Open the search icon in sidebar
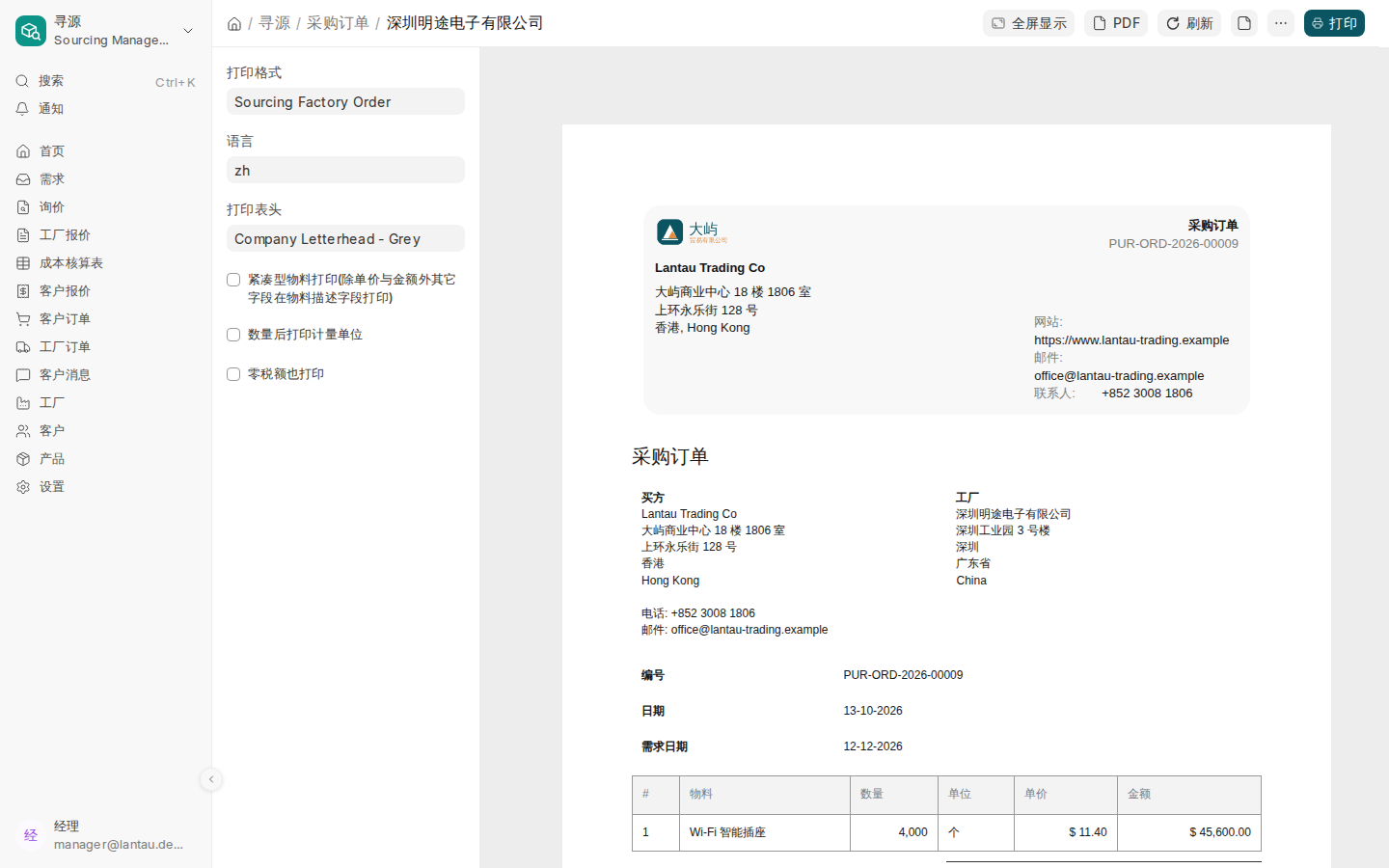Image resolution: width=1389 pixels, height=868 pixels. pyautogui.click(x=22, y=81)
